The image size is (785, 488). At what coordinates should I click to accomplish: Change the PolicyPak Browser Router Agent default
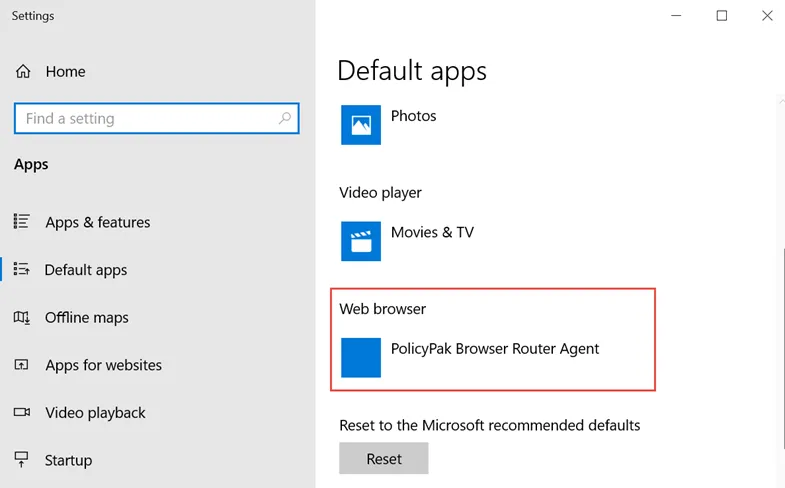[x=495, y=349]
